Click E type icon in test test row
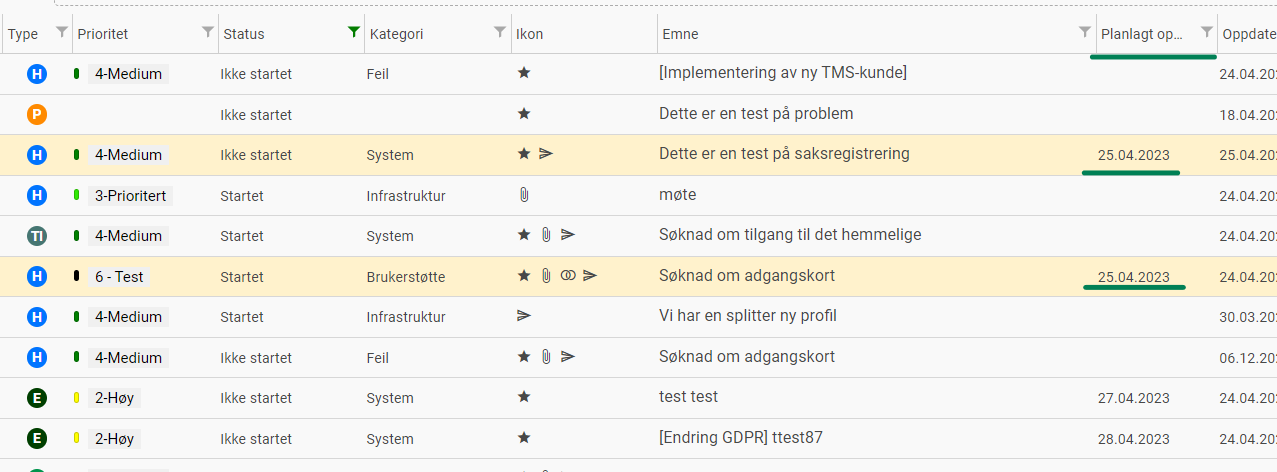Viewport: 1277px width, 472px height. click(x=37, y=398)
